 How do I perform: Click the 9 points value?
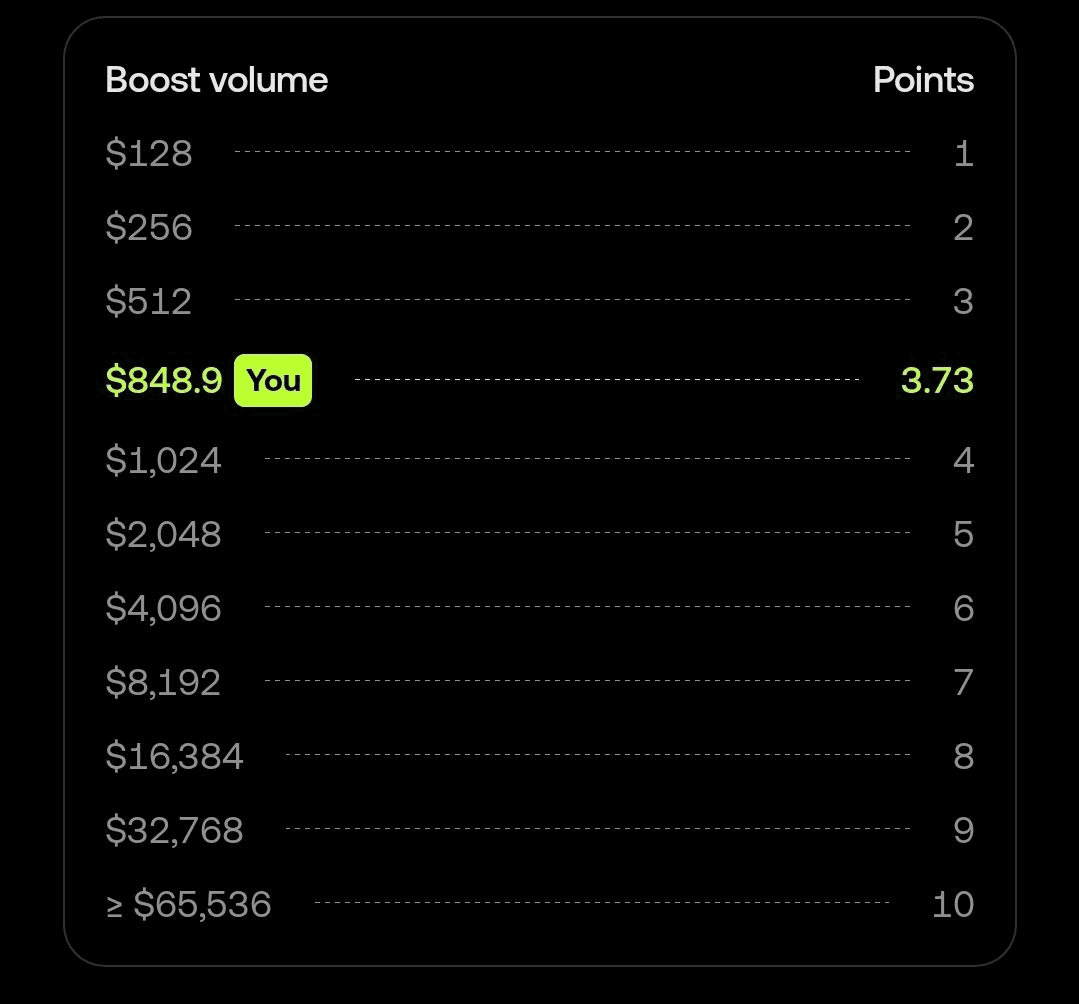(963, 830)
